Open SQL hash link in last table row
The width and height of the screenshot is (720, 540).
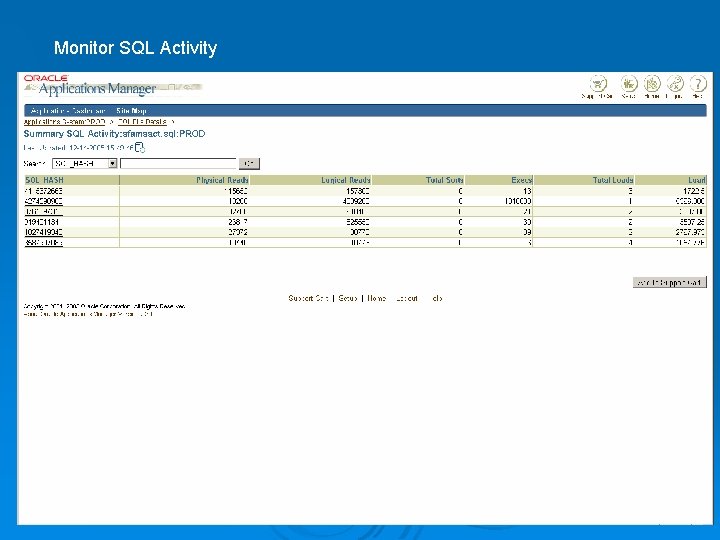click(43, 242)
